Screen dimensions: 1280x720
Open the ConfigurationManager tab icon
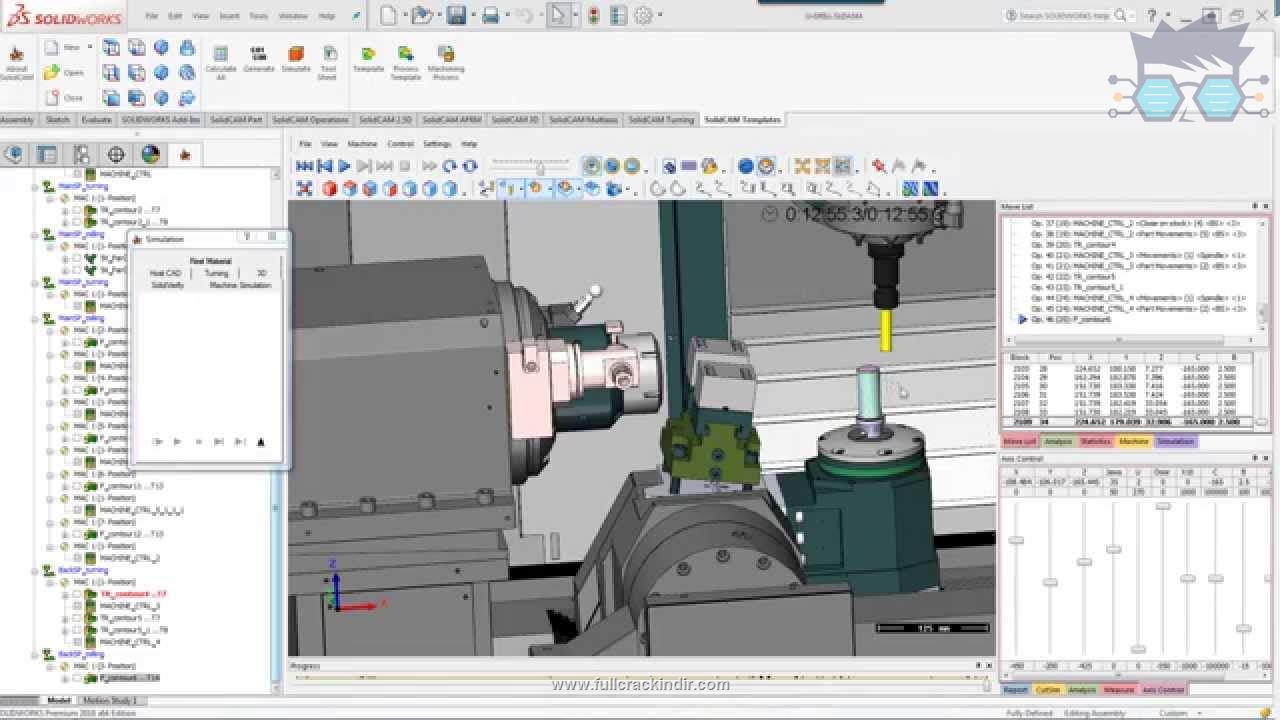tap(81, 154)
